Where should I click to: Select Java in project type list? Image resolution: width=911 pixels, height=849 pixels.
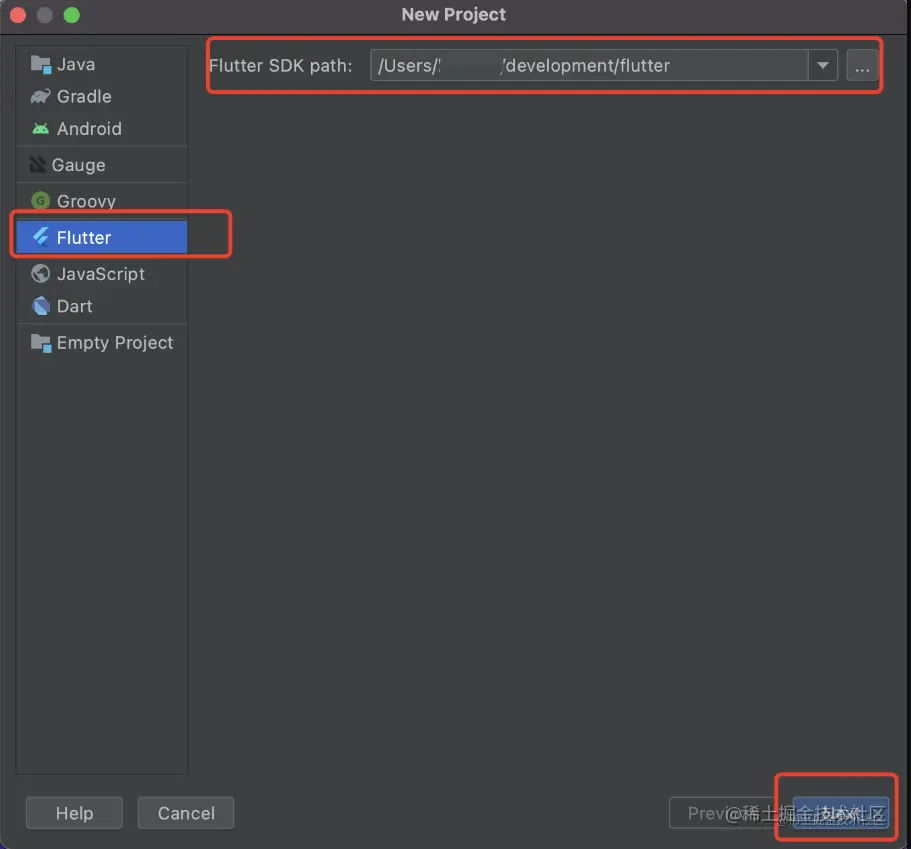pyautogui.click(x=102, y=64)
